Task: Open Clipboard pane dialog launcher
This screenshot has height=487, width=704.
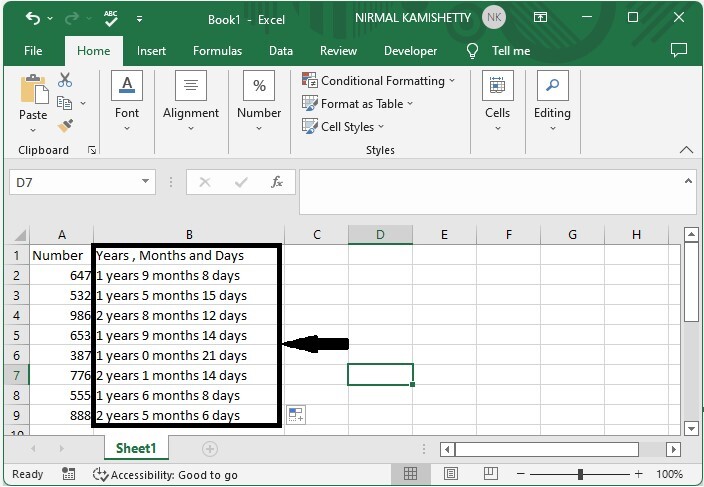Action: point(92,150)
